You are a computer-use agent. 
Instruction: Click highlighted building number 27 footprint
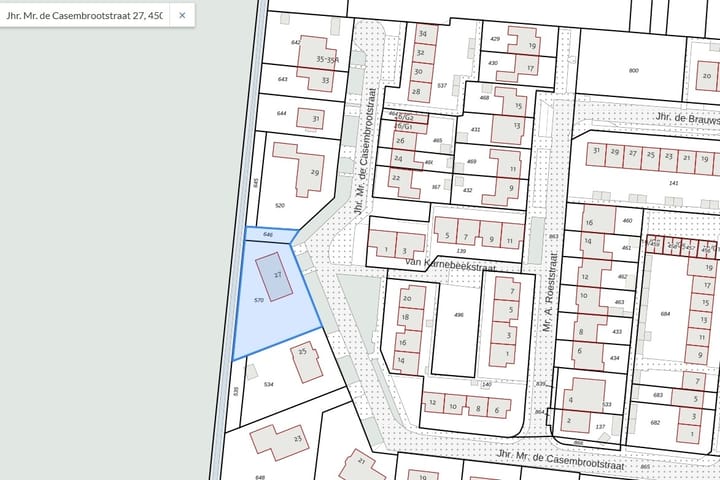click(272, 273)
